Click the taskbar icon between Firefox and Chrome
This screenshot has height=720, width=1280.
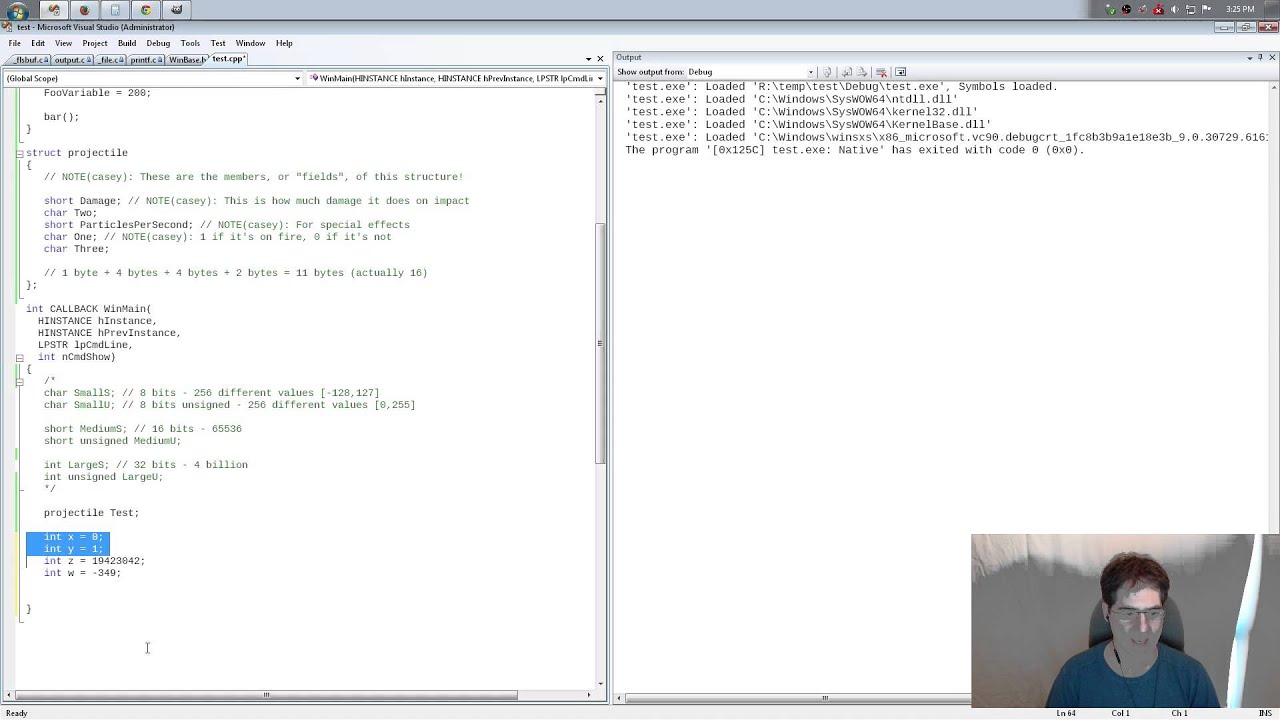point(115,10)
